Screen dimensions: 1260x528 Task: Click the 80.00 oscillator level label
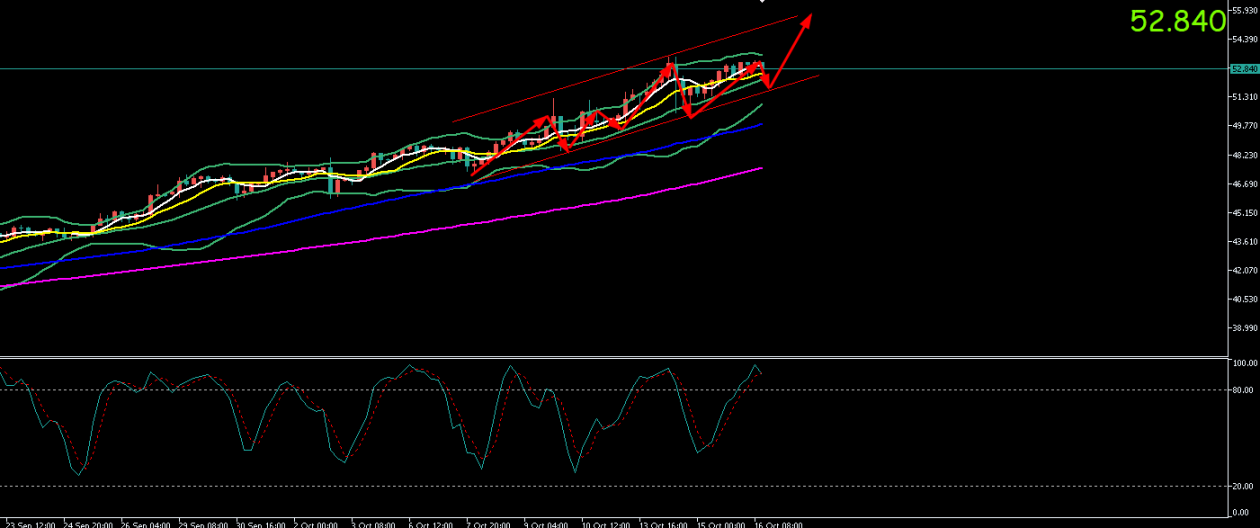pos(1243,391)
